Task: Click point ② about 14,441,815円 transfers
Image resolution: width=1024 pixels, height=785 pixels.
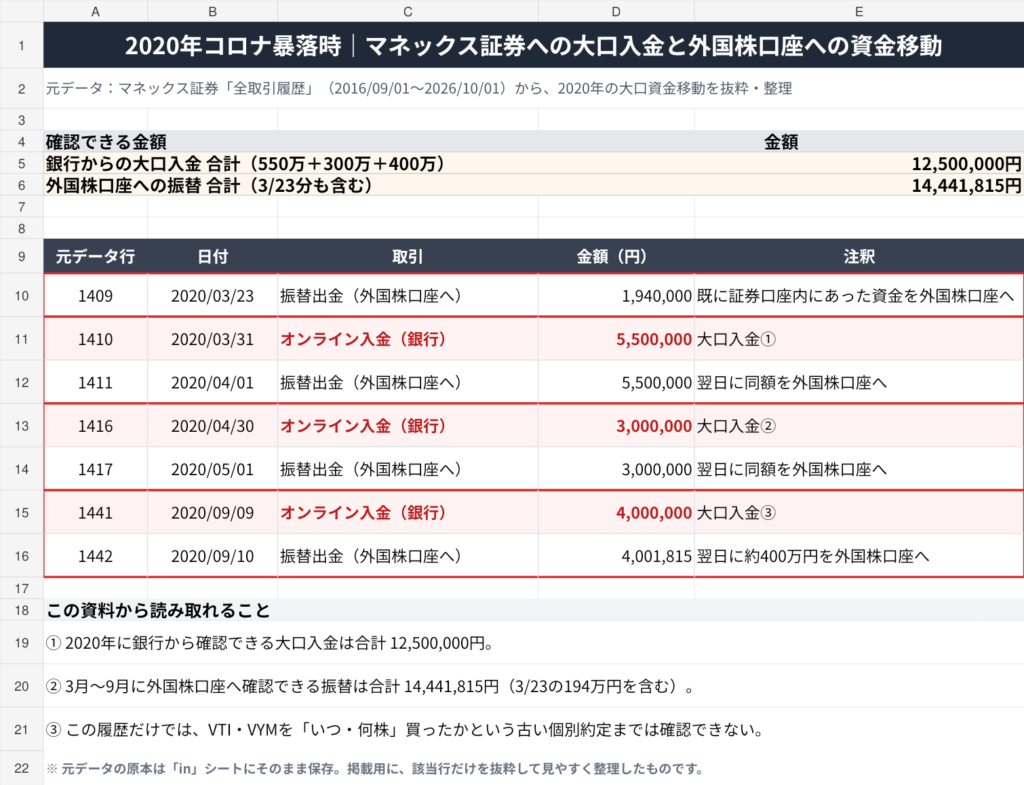Action: 534,686
